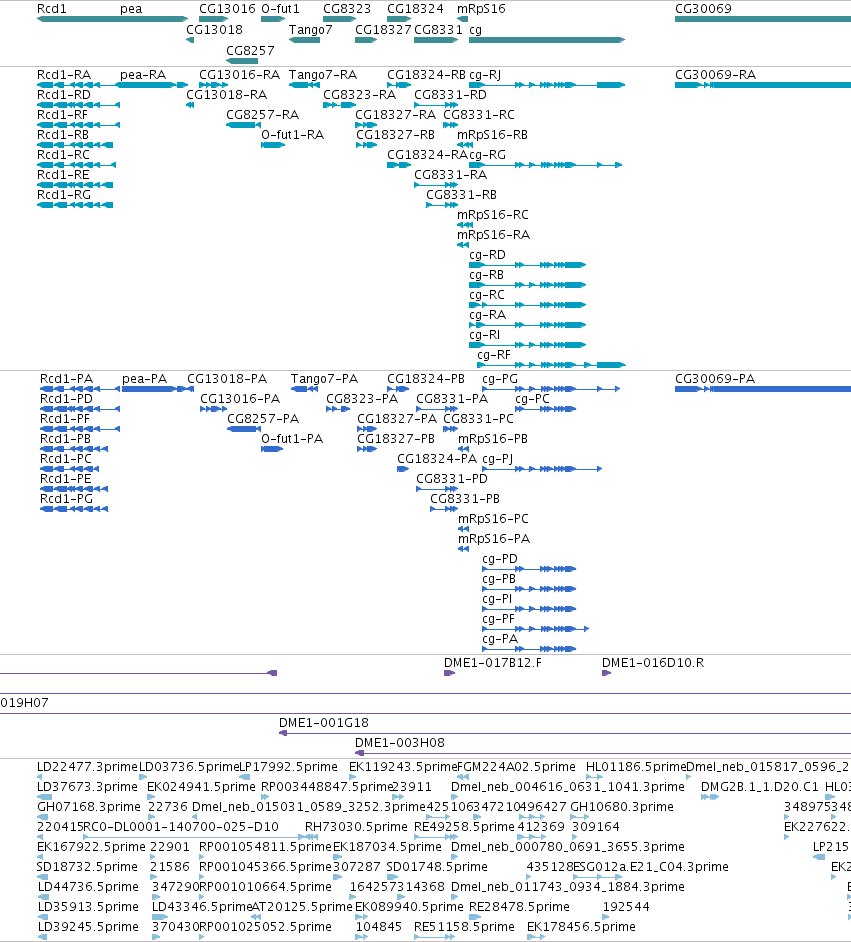851x942 pixels.
Task: Select the Tango7-RA transcript
Action: pyautogui.click(x=323, y=74)
